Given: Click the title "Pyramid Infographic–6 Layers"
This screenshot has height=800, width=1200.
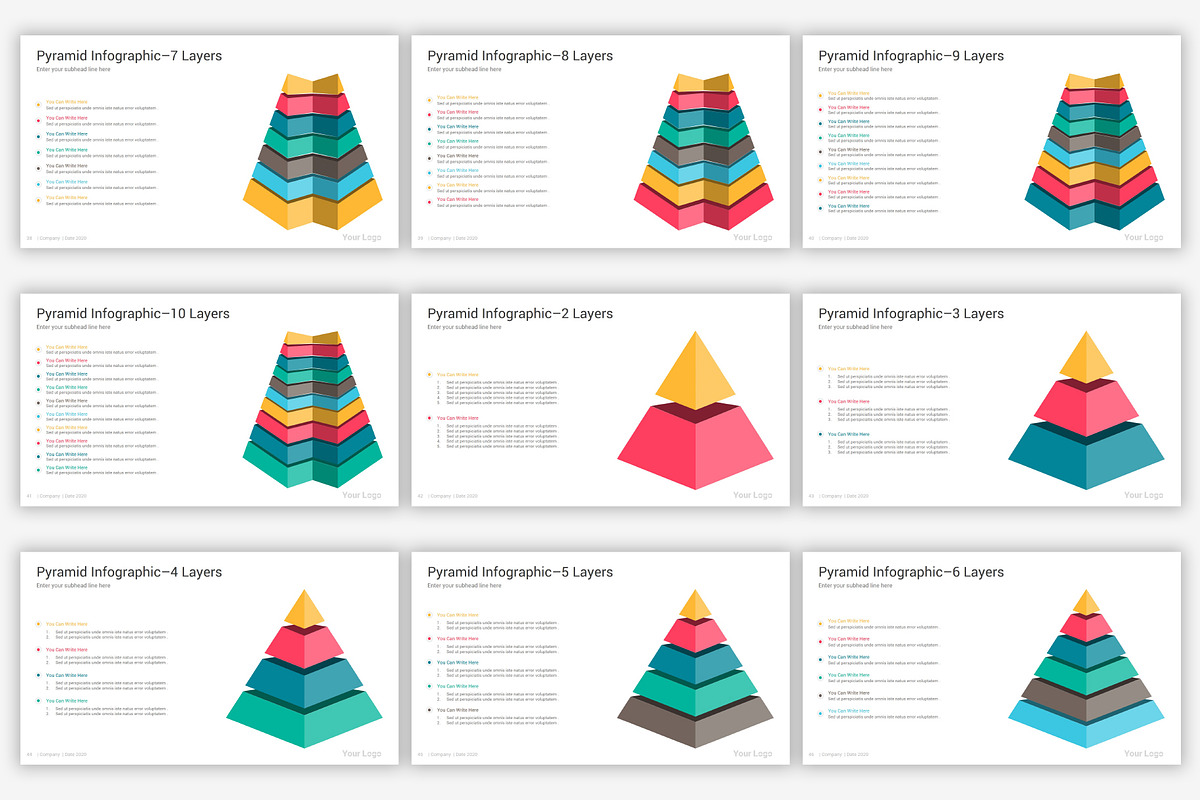Looking at the screenshot, I should [x=911, y=573].
